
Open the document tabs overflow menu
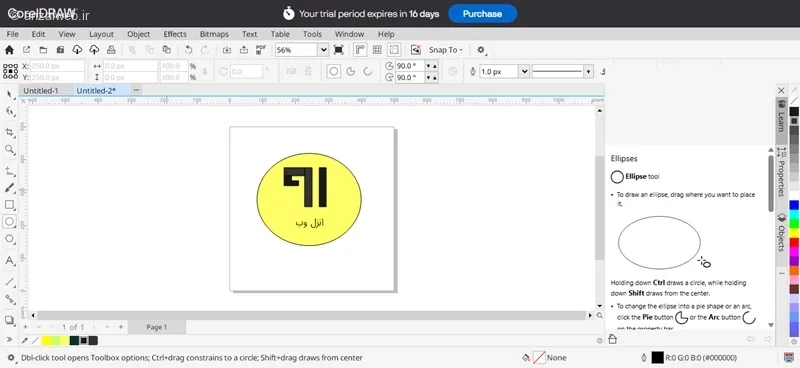(136, 90)
